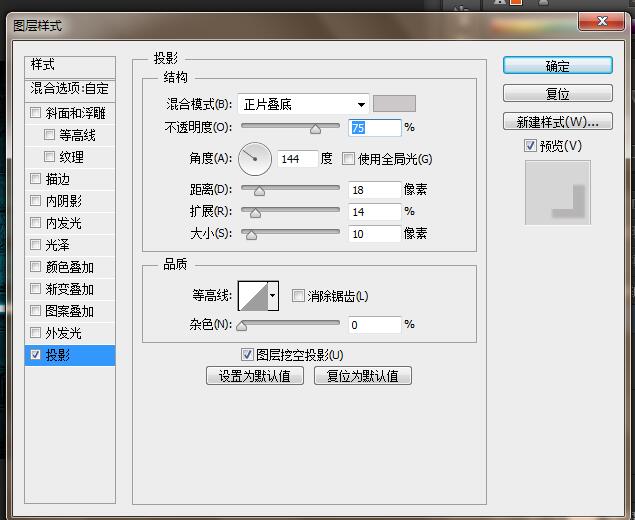Enable 内发光 effect checkbox
This screenshot has width=635, height=520.
(36, 222)
